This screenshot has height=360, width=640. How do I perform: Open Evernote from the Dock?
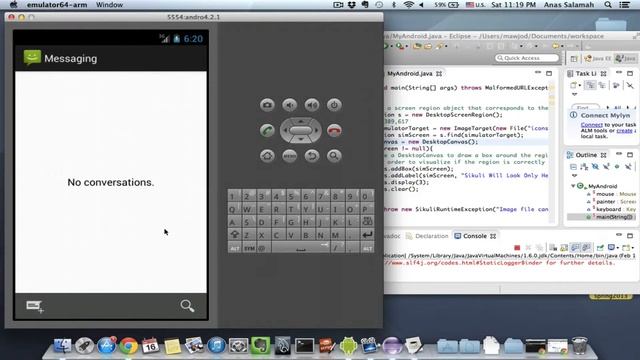[x=260, y=346]
